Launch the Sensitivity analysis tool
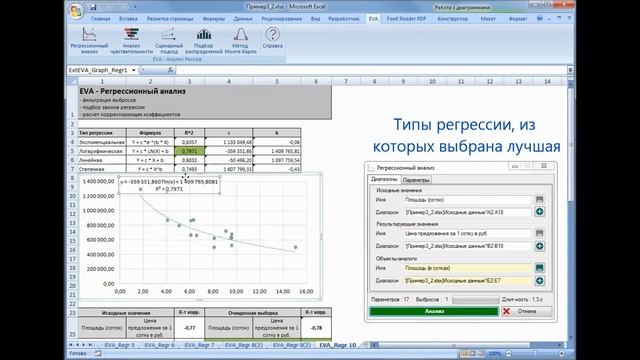Screen dimensions: 640x360 pos(131,40)
